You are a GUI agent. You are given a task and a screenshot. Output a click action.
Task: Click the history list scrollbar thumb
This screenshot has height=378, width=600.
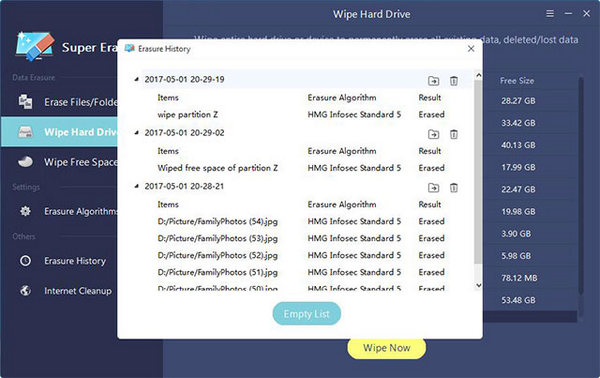[x=478, y=172]
